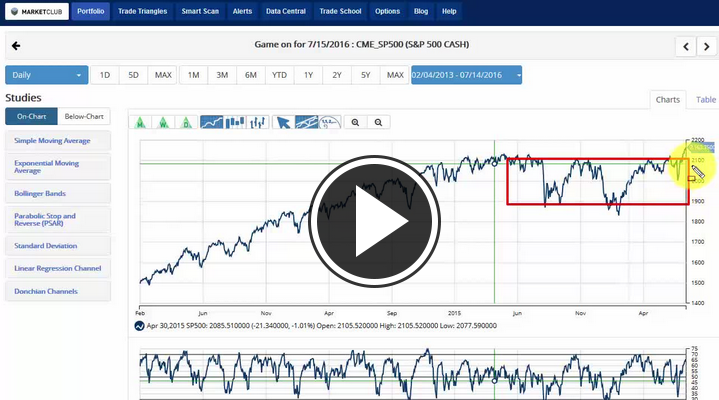Switch to candlestick chart icon
This screenshot has height=400, width=719.
236,122
